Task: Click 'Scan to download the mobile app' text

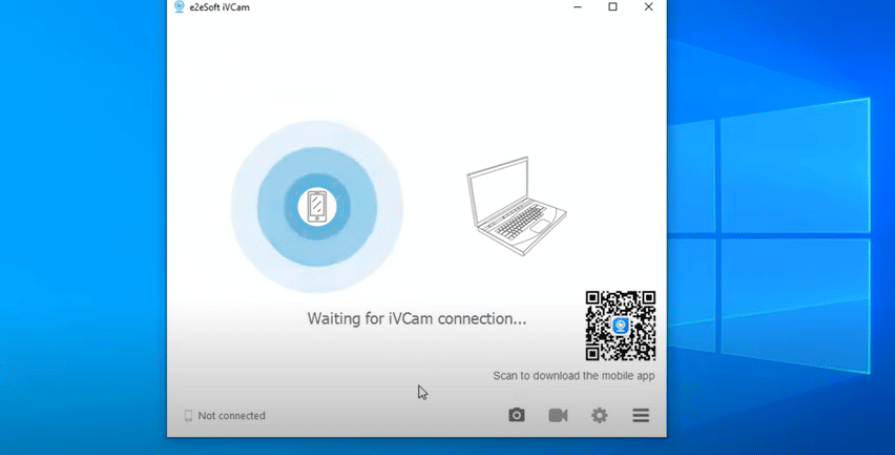Action: click(x=574, y=376)
